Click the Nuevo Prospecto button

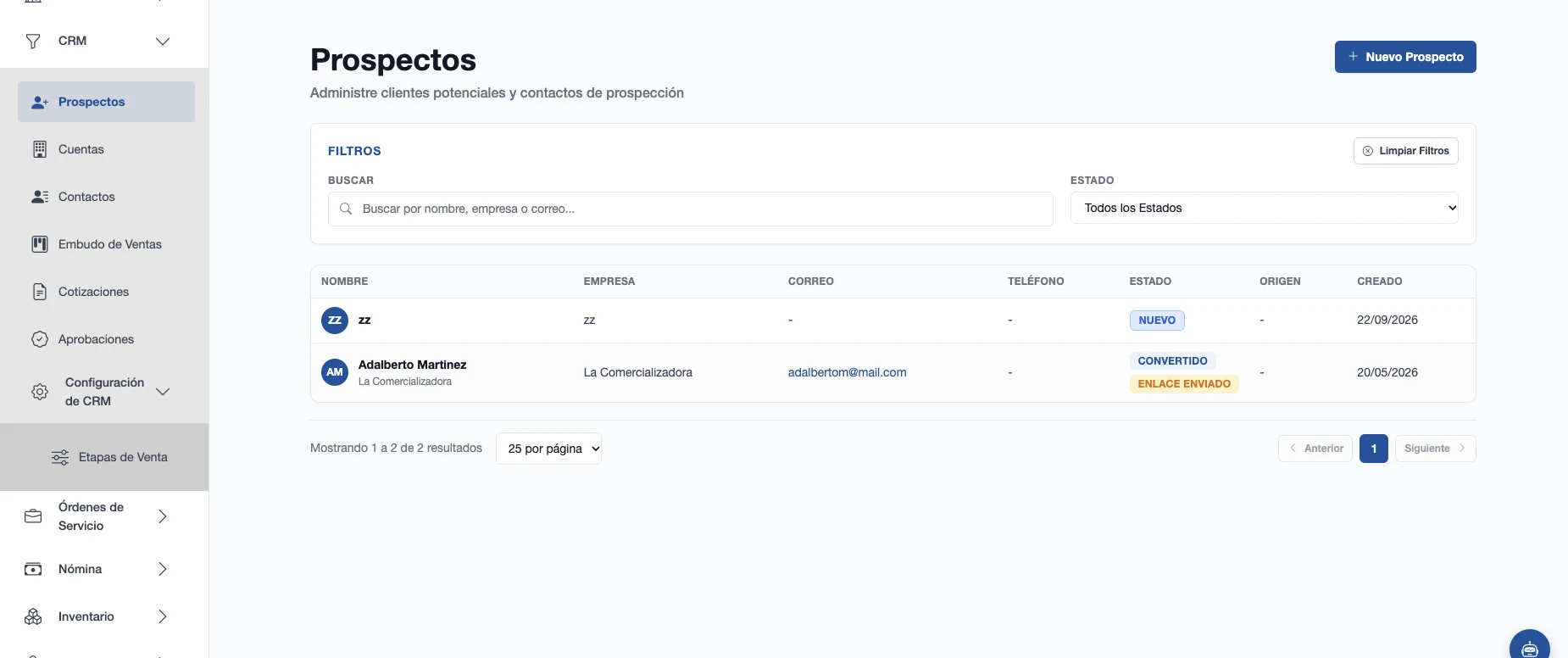tap(1405, 57)
